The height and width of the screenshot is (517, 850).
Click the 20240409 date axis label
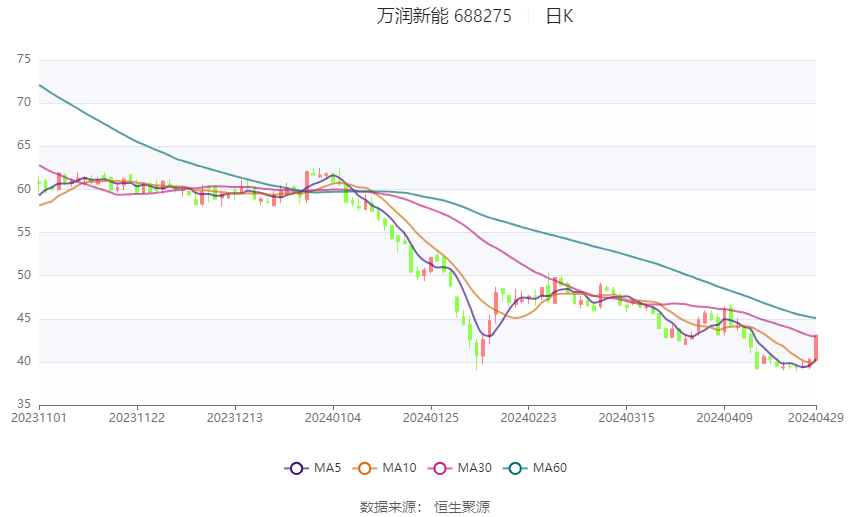point(724,418)
